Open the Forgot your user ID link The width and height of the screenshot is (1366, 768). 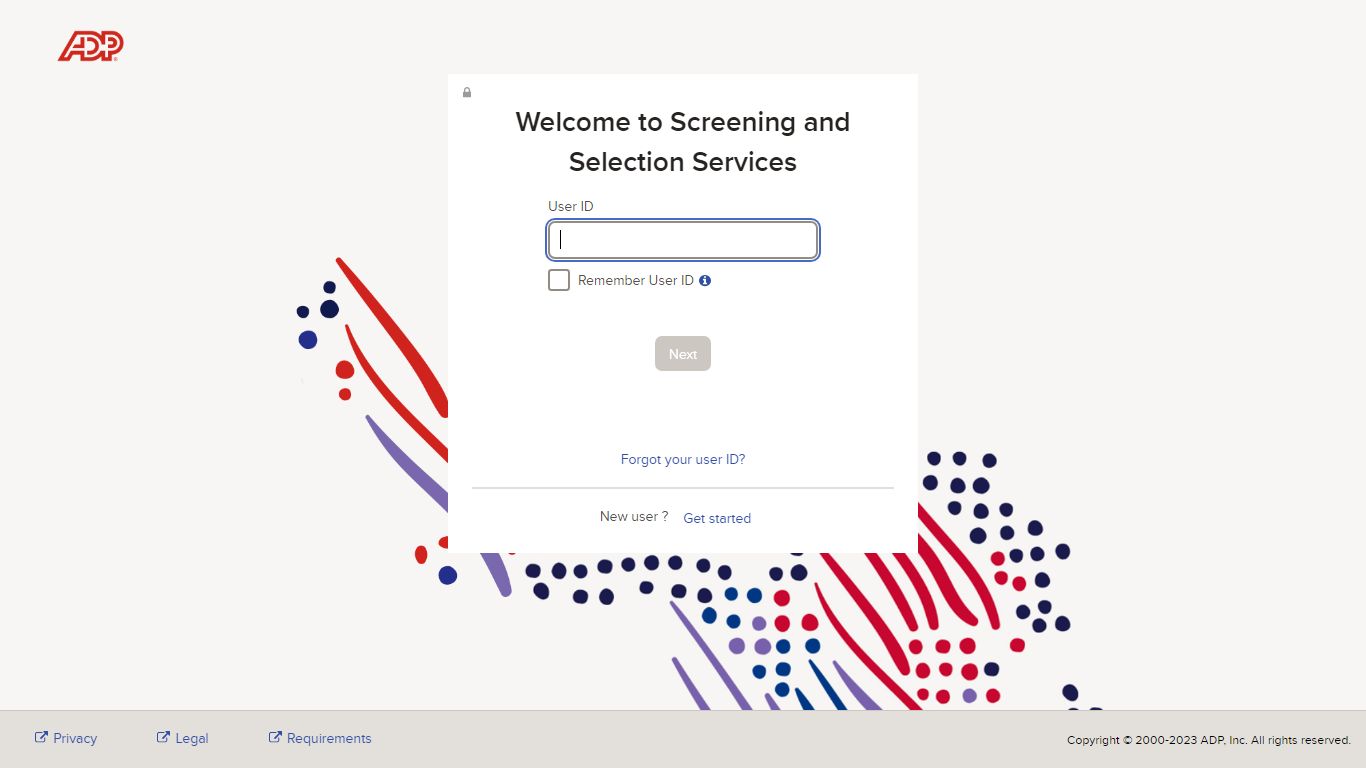683,460
